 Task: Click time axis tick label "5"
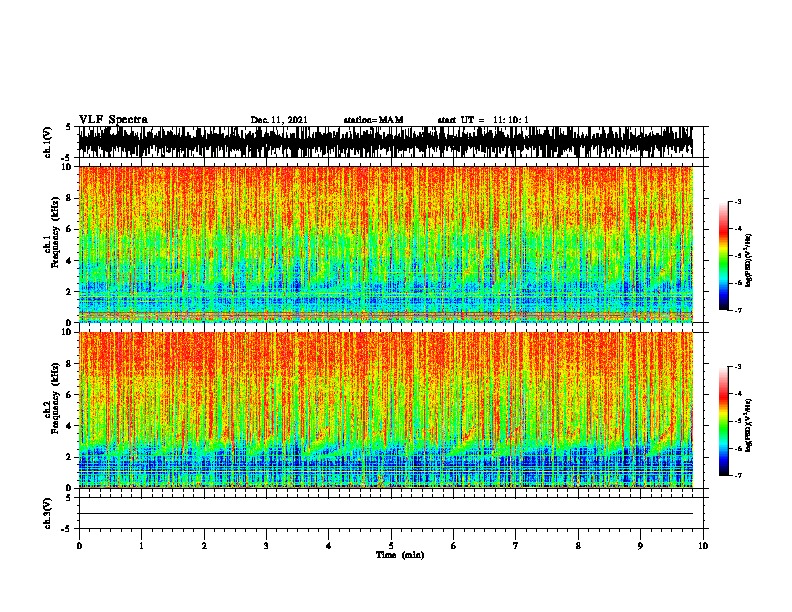pos(391,546)
